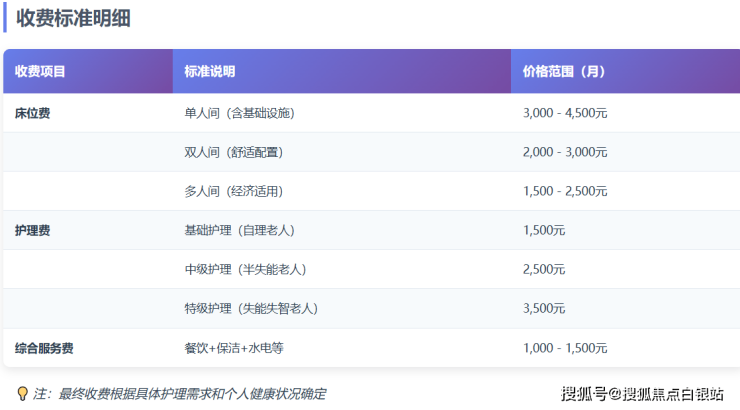Click the 床位费 category cell
The width and height of the screenshot is (740, 410).
coord(33,113)
